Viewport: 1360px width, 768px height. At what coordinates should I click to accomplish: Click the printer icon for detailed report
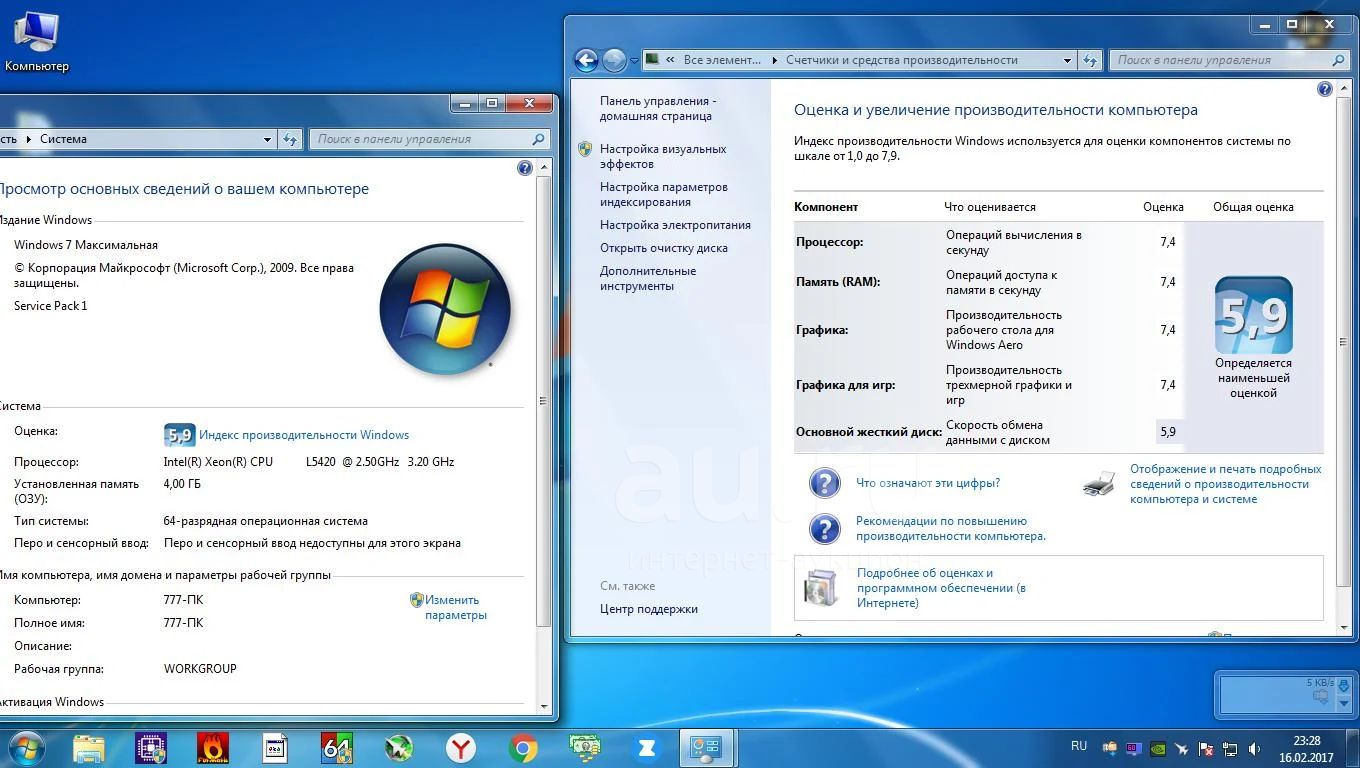point(1099,484)
